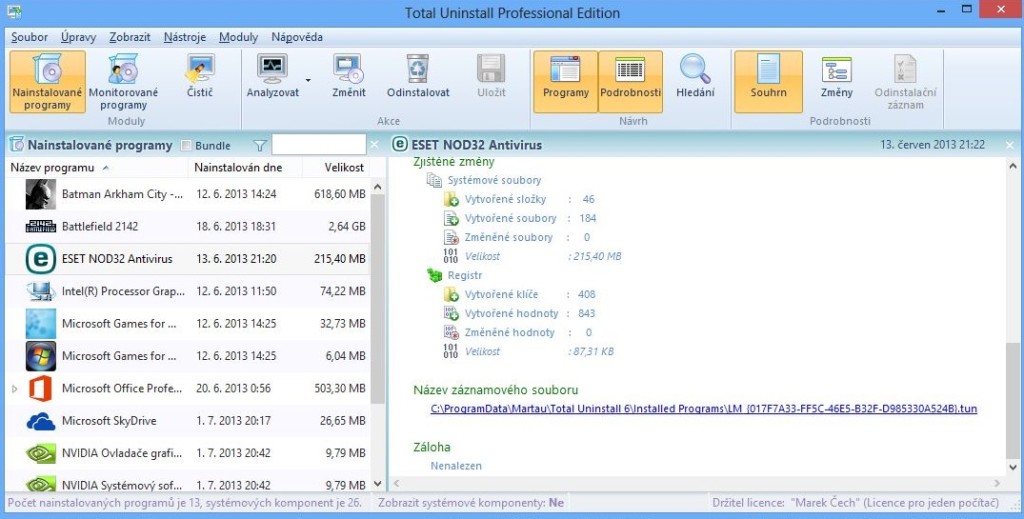Select Microsoft SkyDrive row text
The height and width of the screenshot is (519, 1024).
[109, 421]
